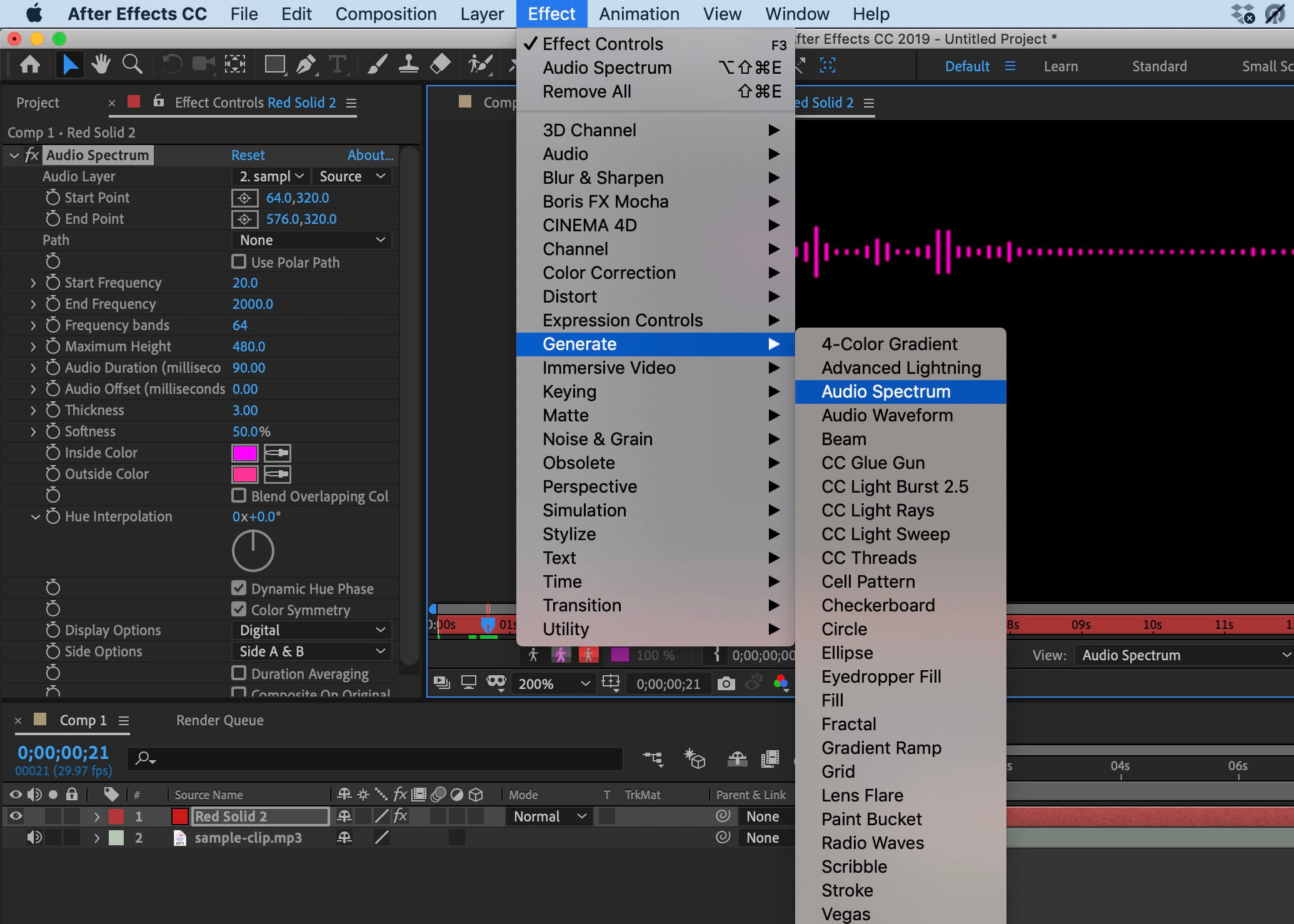
Task: Click the Home workspace icon
Action: tap(30, 64)
